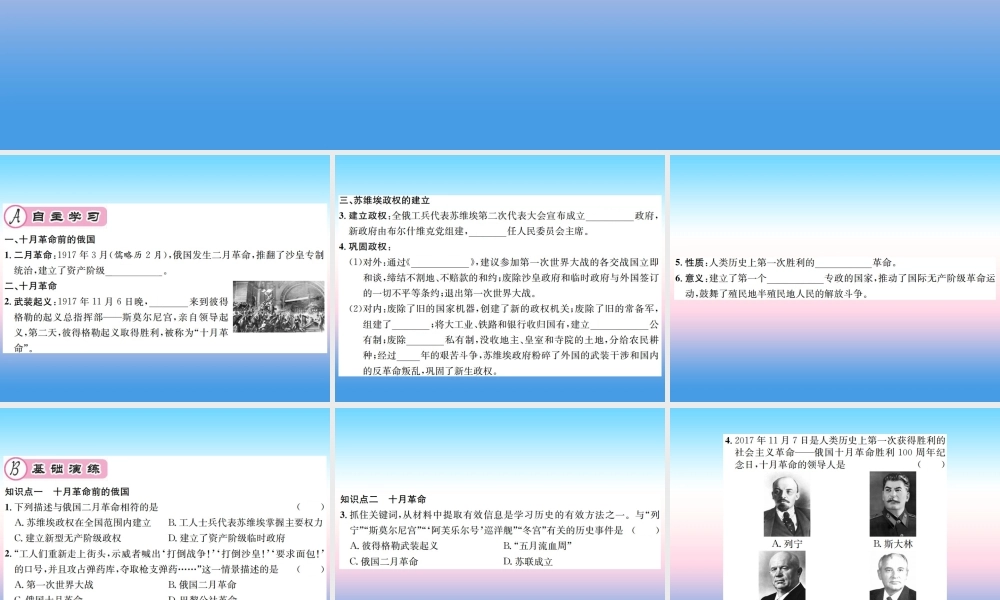Choose option A. 第一次世界大战
Viewport: 1000px width, 600px height.
[x=54, y=584]
